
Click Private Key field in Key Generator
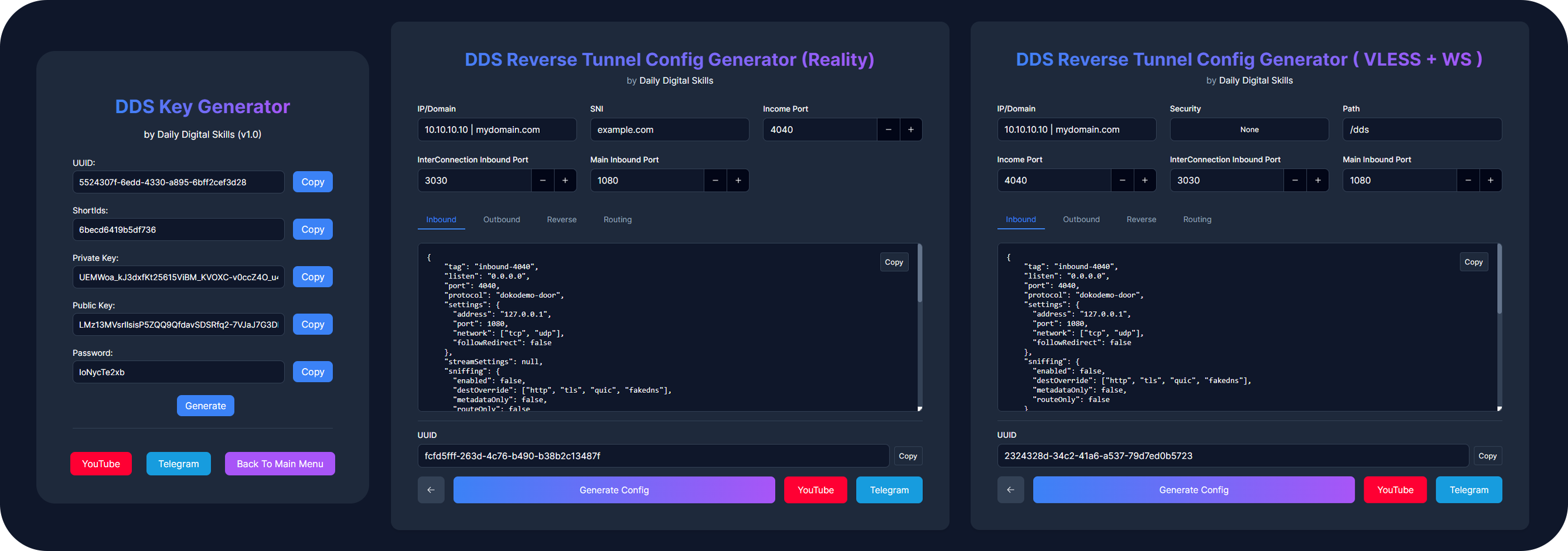[x=178, y=277]
